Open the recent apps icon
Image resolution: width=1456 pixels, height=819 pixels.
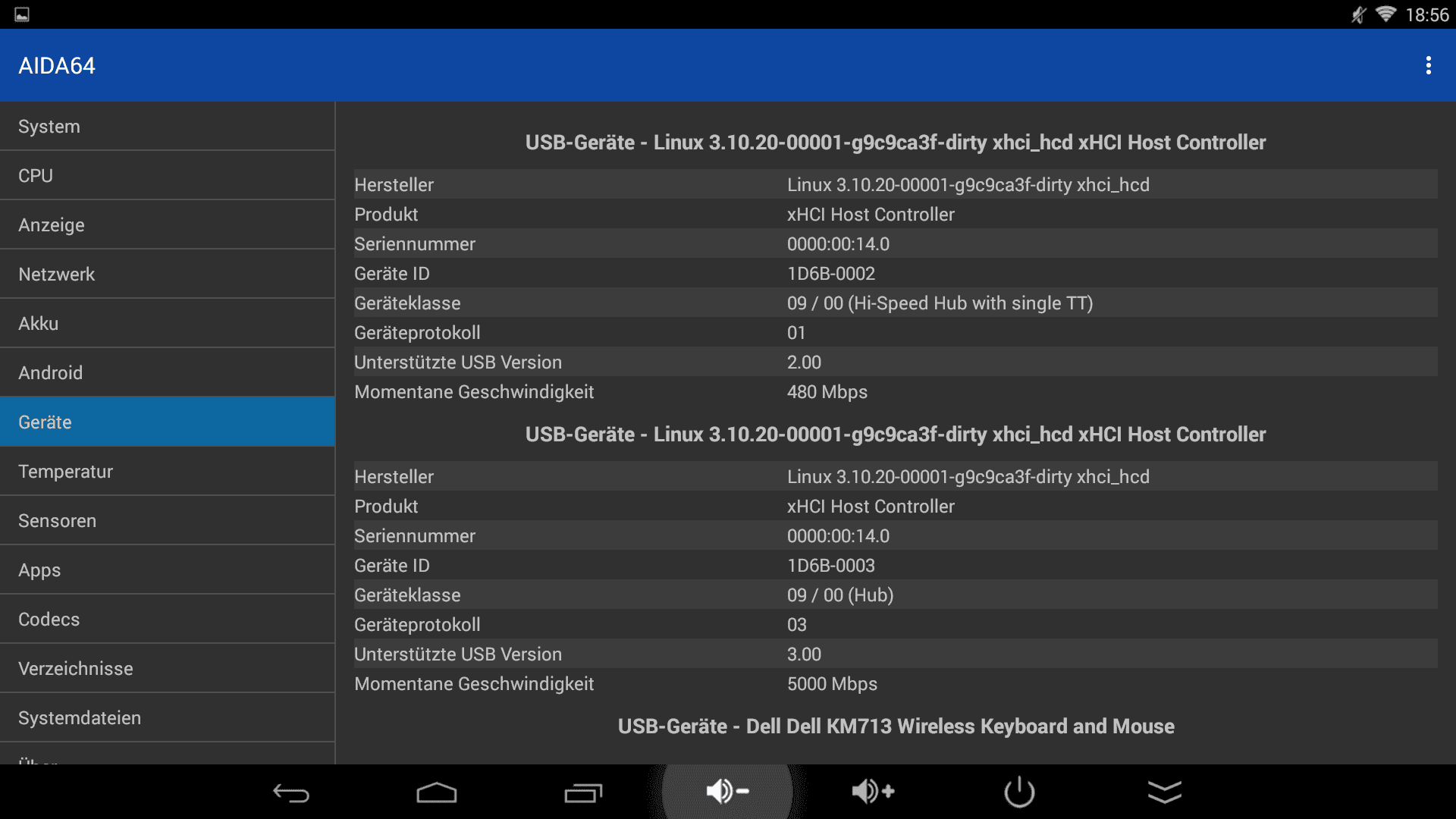point(582,792)
